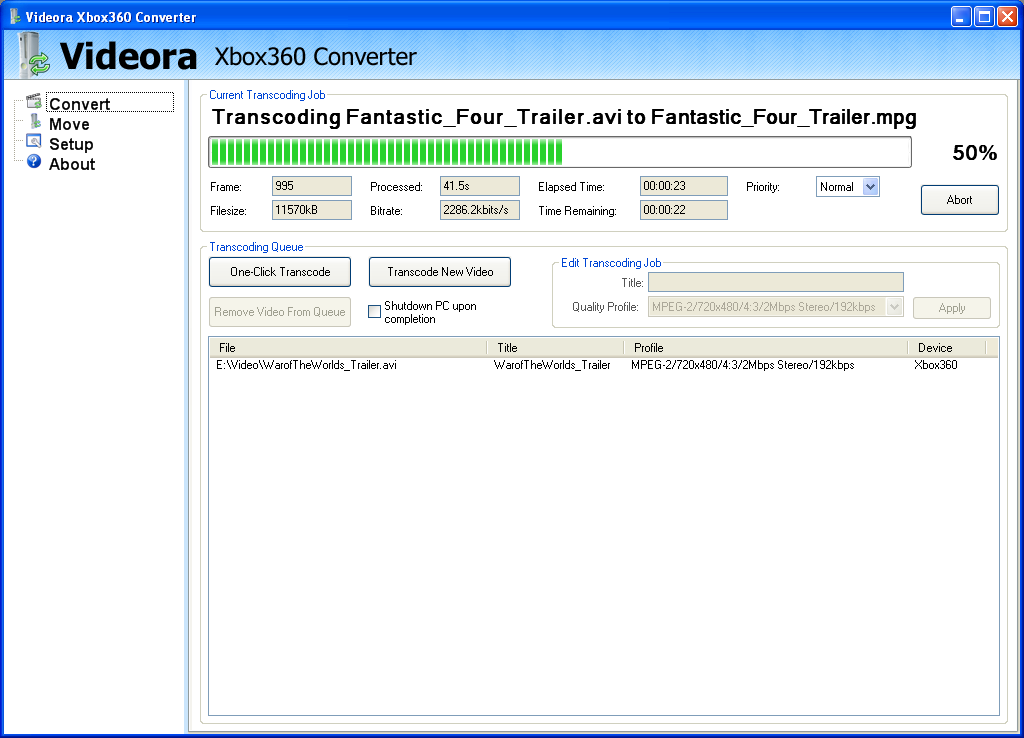Click the title bar application icon
The height and width of the screenshot is (738, 1024).
(x=13, y=17)
